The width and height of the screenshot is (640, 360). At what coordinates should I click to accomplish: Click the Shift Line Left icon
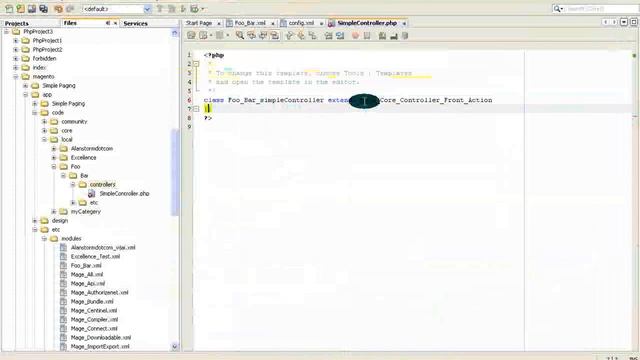click(x=329, y=36)
